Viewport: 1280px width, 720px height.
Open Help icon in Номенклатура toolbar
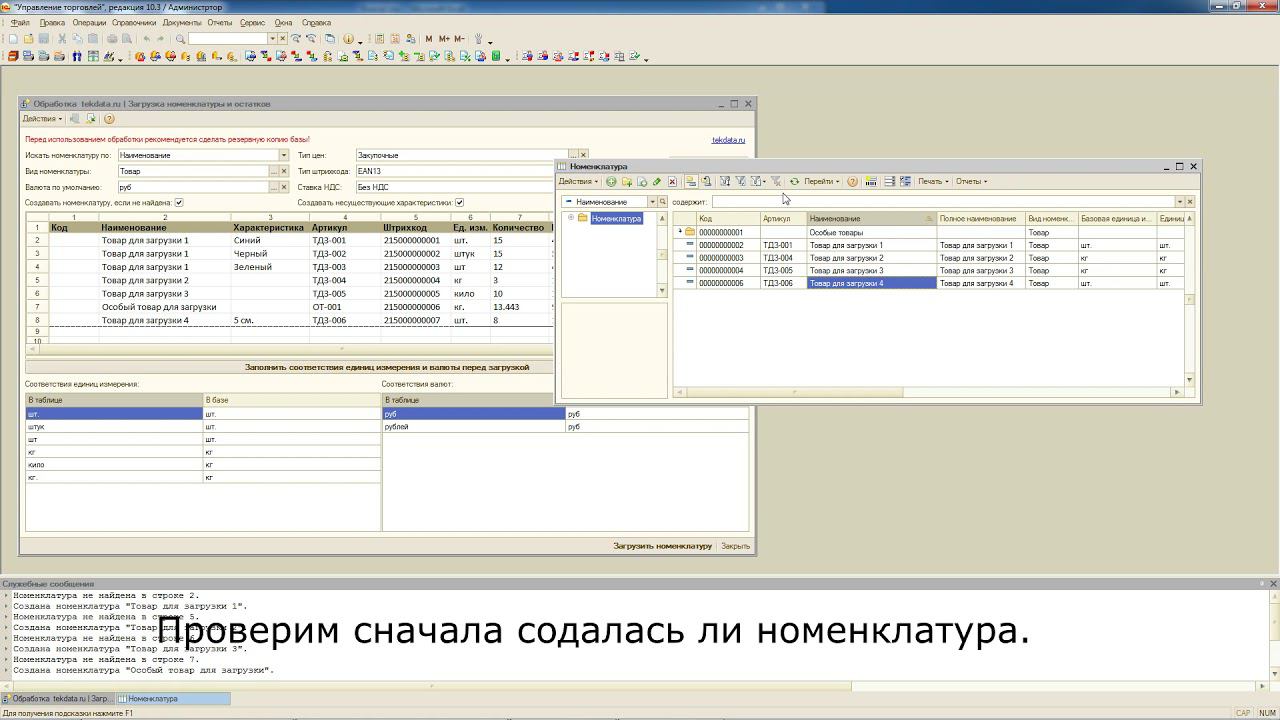pos(852,182)
